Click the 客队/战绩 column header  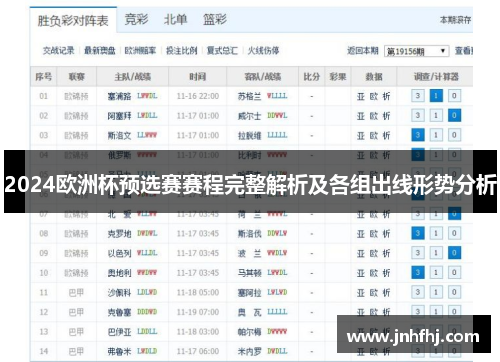click(263, 77)
